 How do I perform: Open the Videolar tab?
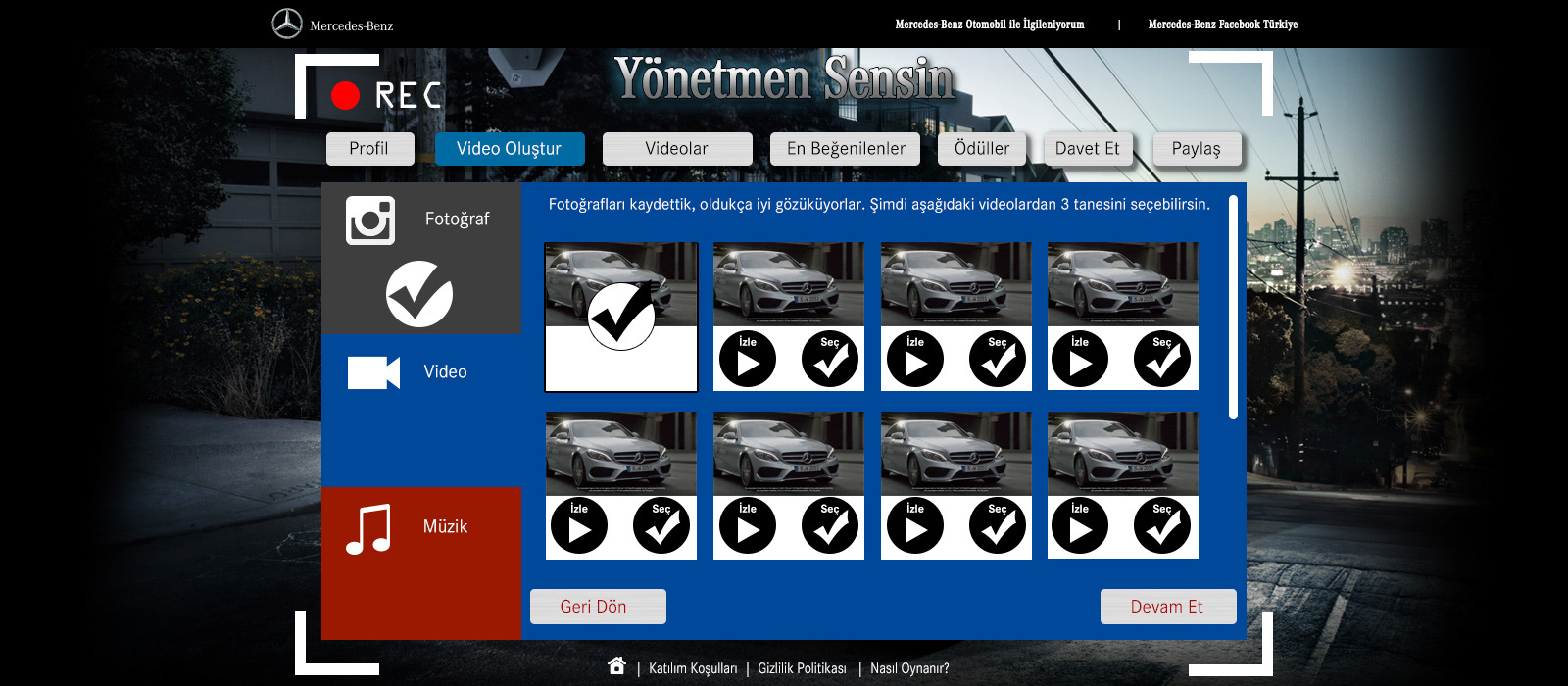pos(677,148)
